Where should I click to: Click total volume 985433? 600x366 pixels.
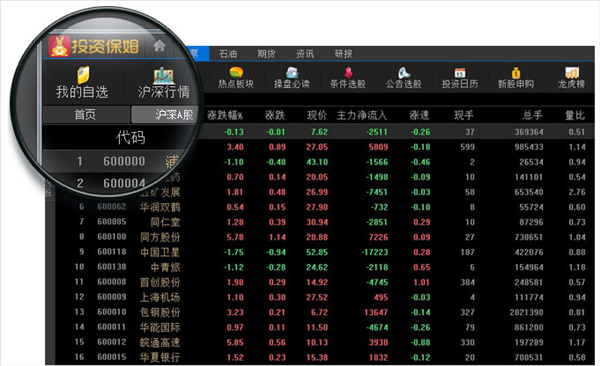(529, 147)
